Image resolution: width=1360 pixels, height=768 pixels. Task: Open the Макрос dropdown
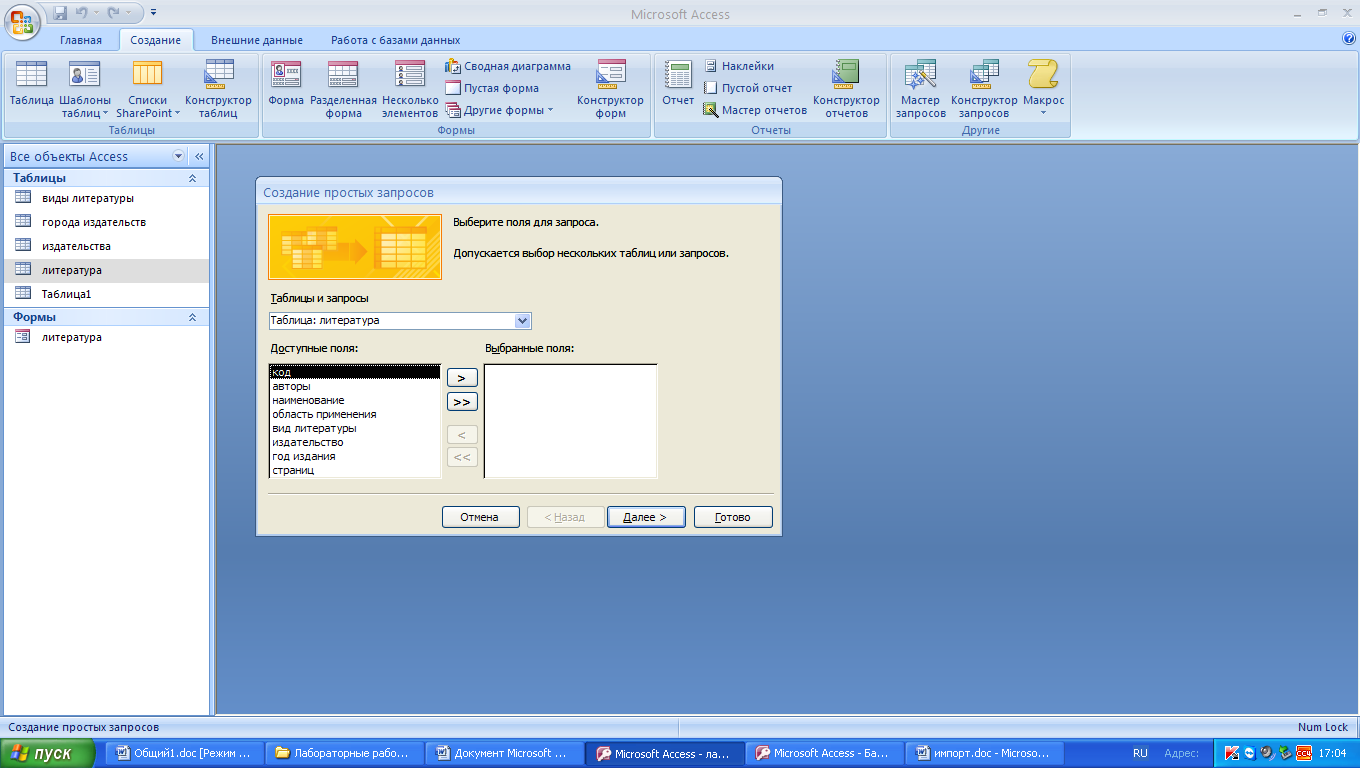click(x=1043, y=88)
